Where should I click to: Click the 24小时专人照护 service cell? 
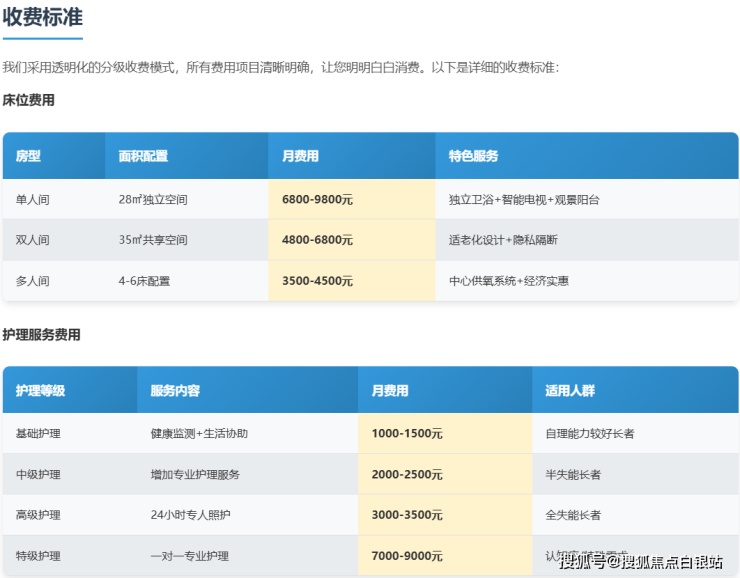point(190,515)
